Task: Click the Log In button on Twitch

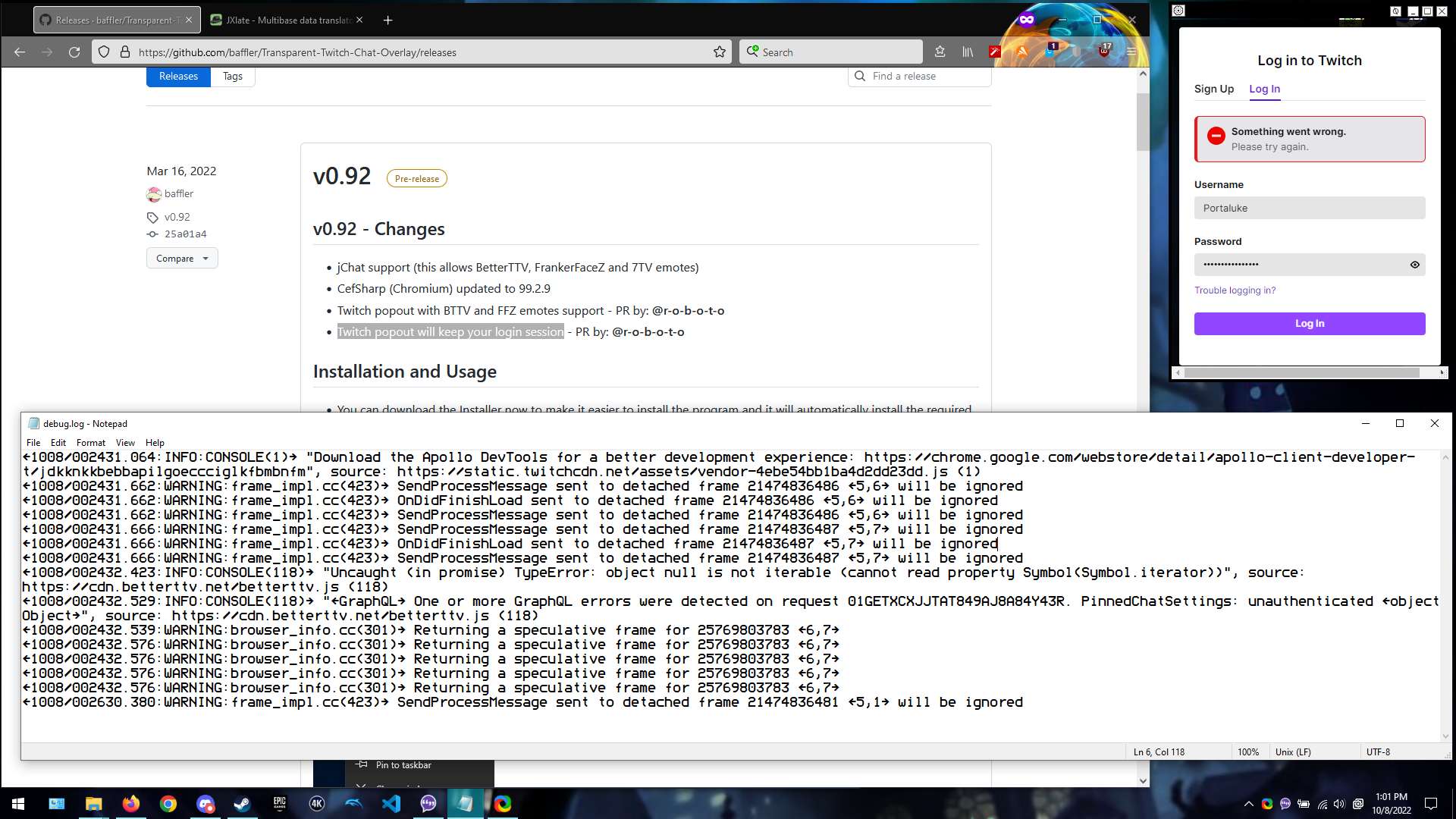Action: [1309, 323]
